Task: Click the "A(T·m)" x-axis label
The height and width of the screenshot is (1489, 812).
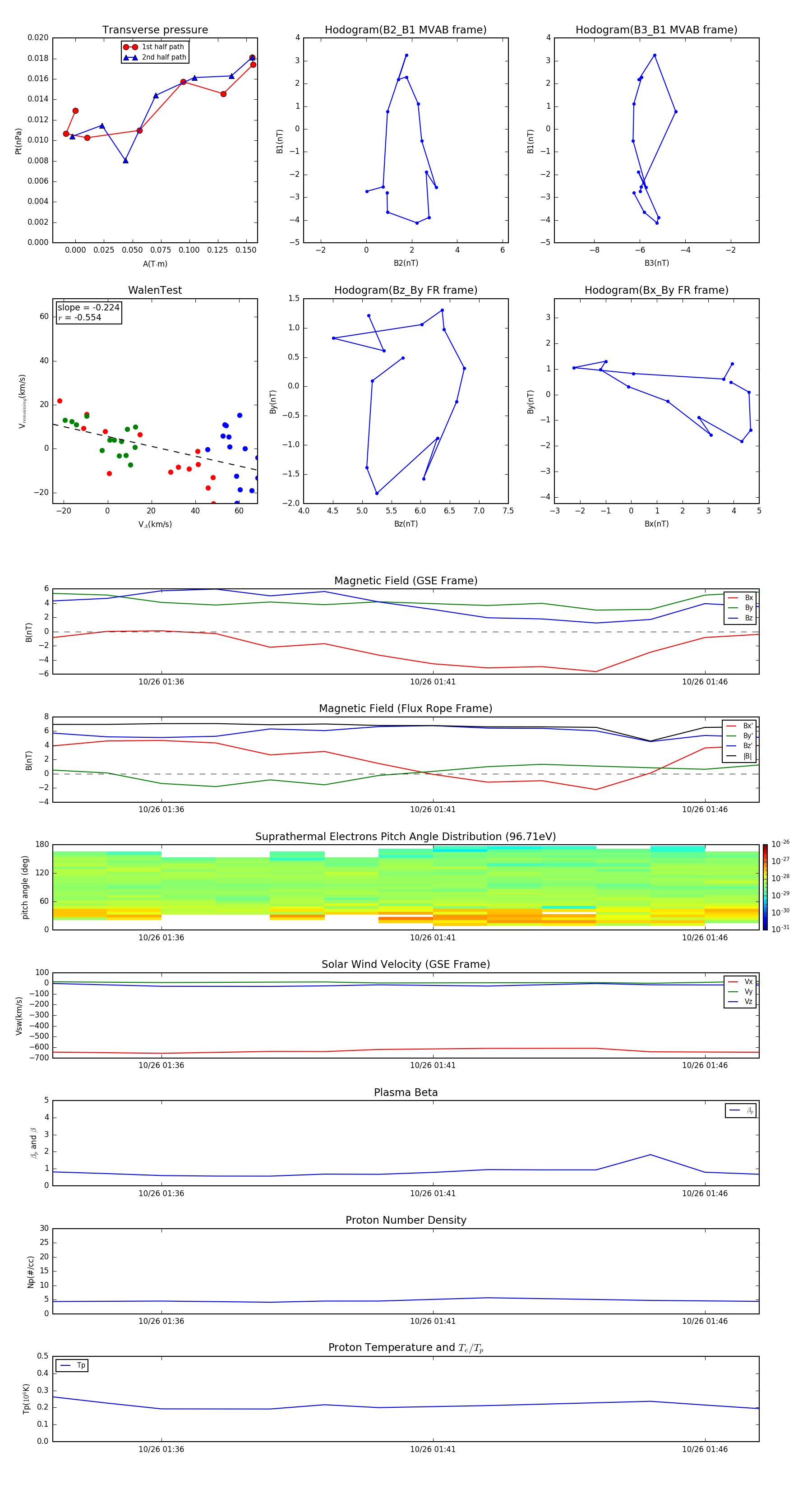Action: tap(155, 264)
